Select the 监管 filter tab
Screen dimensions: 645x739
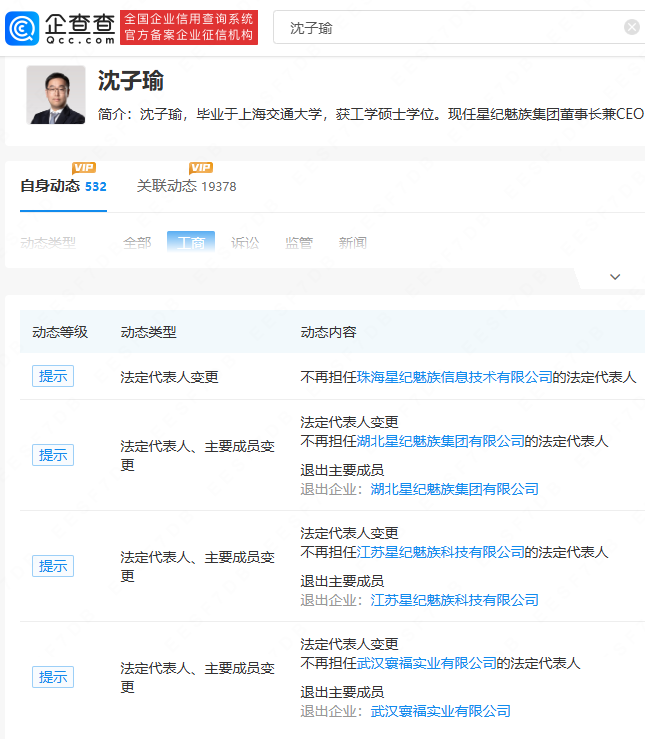pyautogui.click(x=299, y=243)
